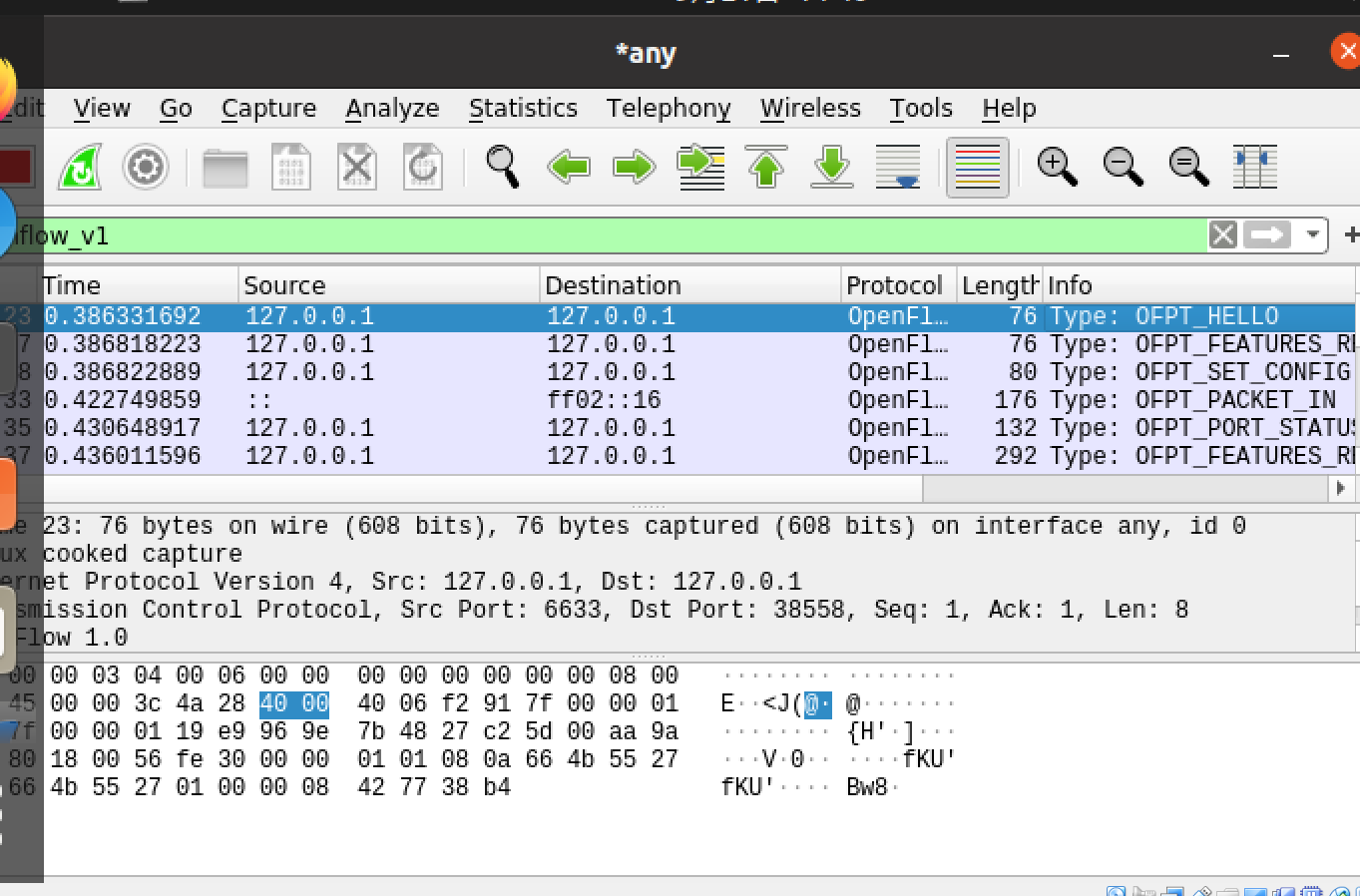
Task: Reset text to normal size
Action: click(1189, 167)
